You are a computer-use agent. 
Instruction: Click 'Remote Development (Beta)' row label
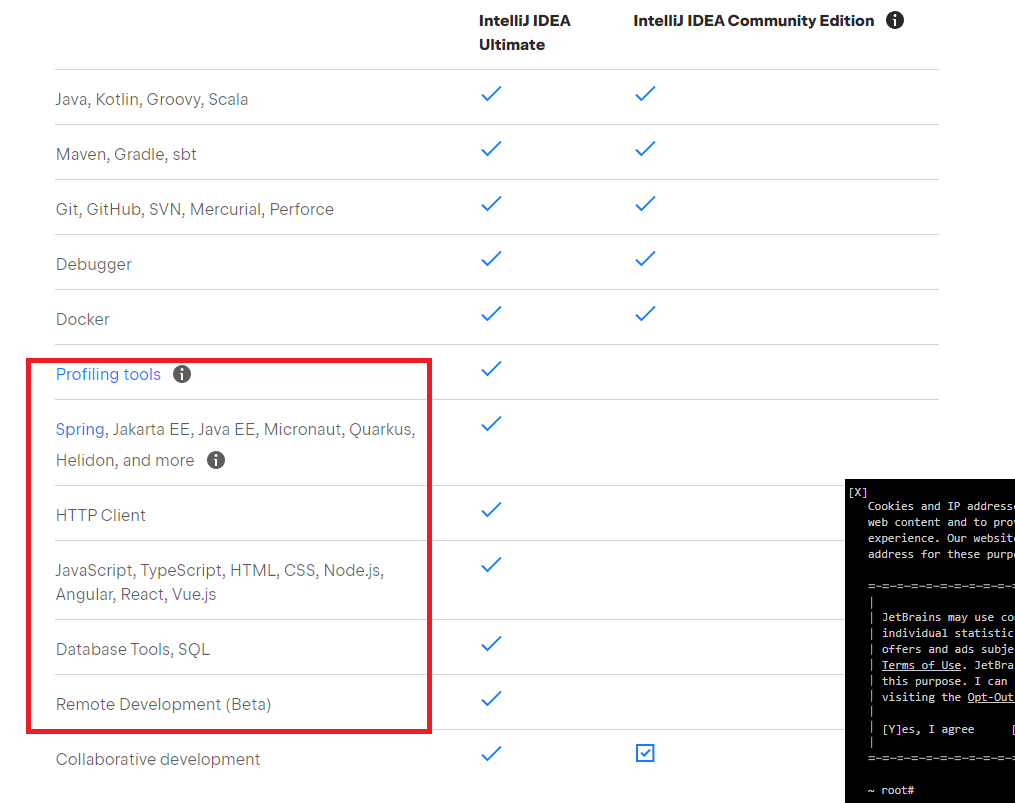coord(164,705)
